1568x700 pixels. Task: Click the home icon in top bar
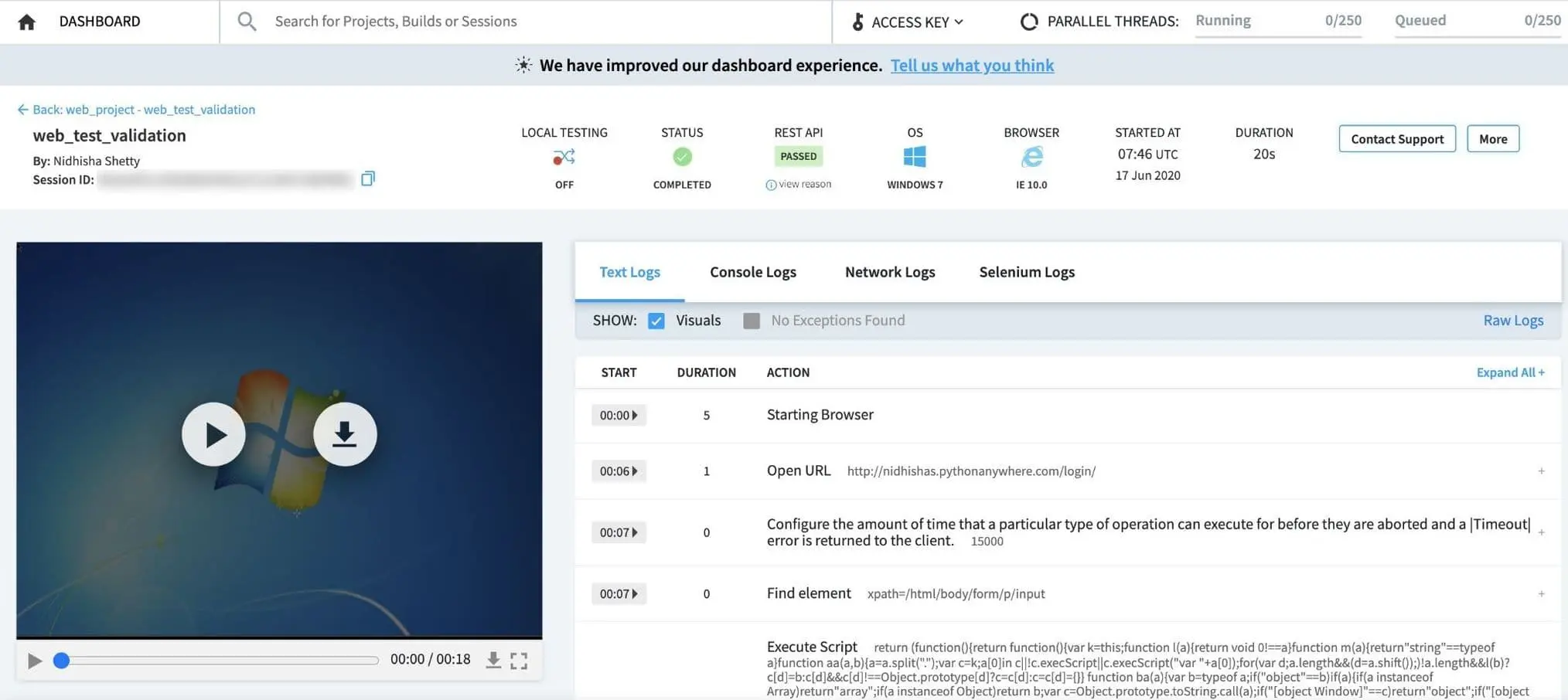click(x=26, y=22)
